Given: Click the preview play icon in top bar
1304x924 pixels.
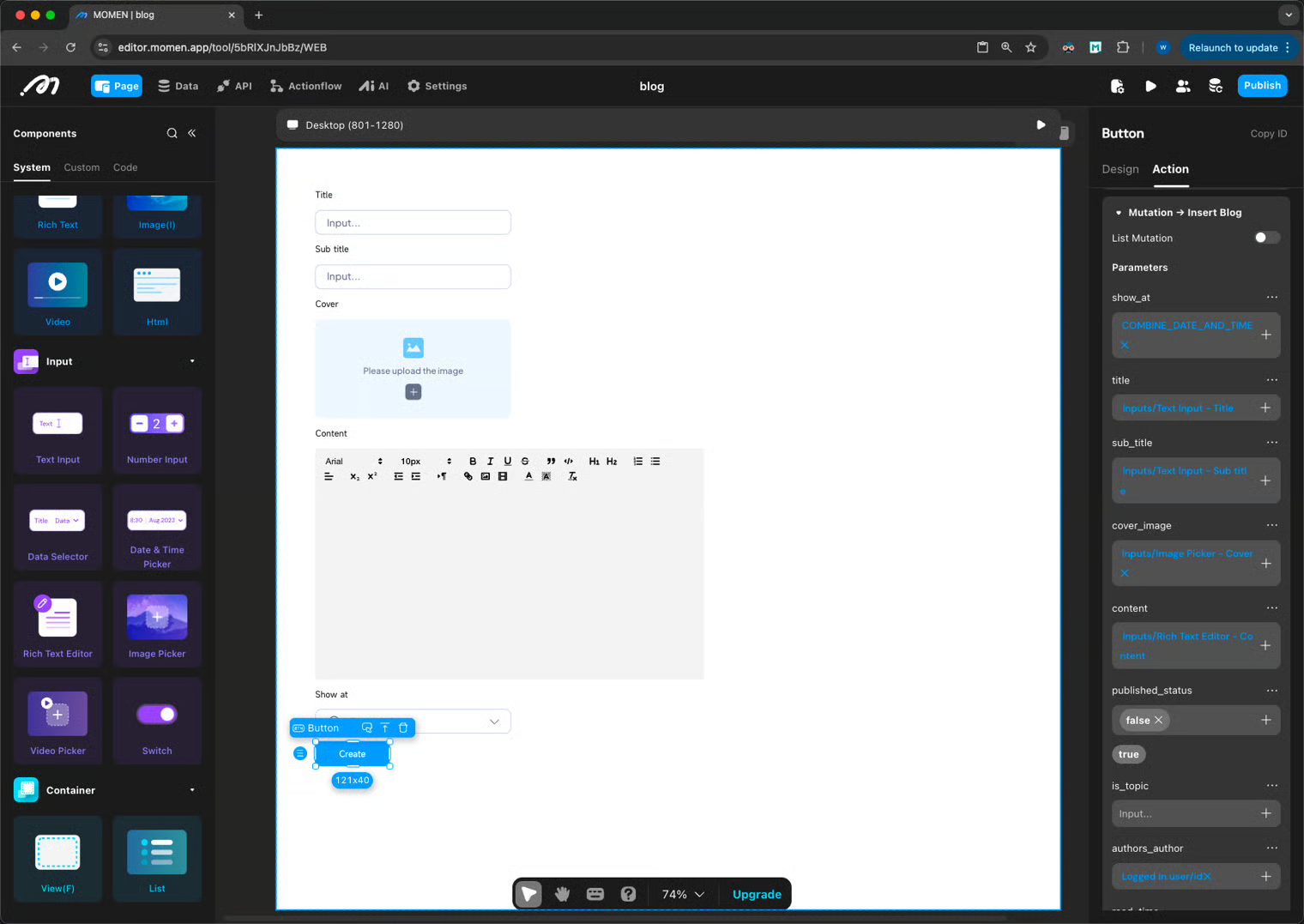Looking at the screenshot, I should tap(1150, 86).
